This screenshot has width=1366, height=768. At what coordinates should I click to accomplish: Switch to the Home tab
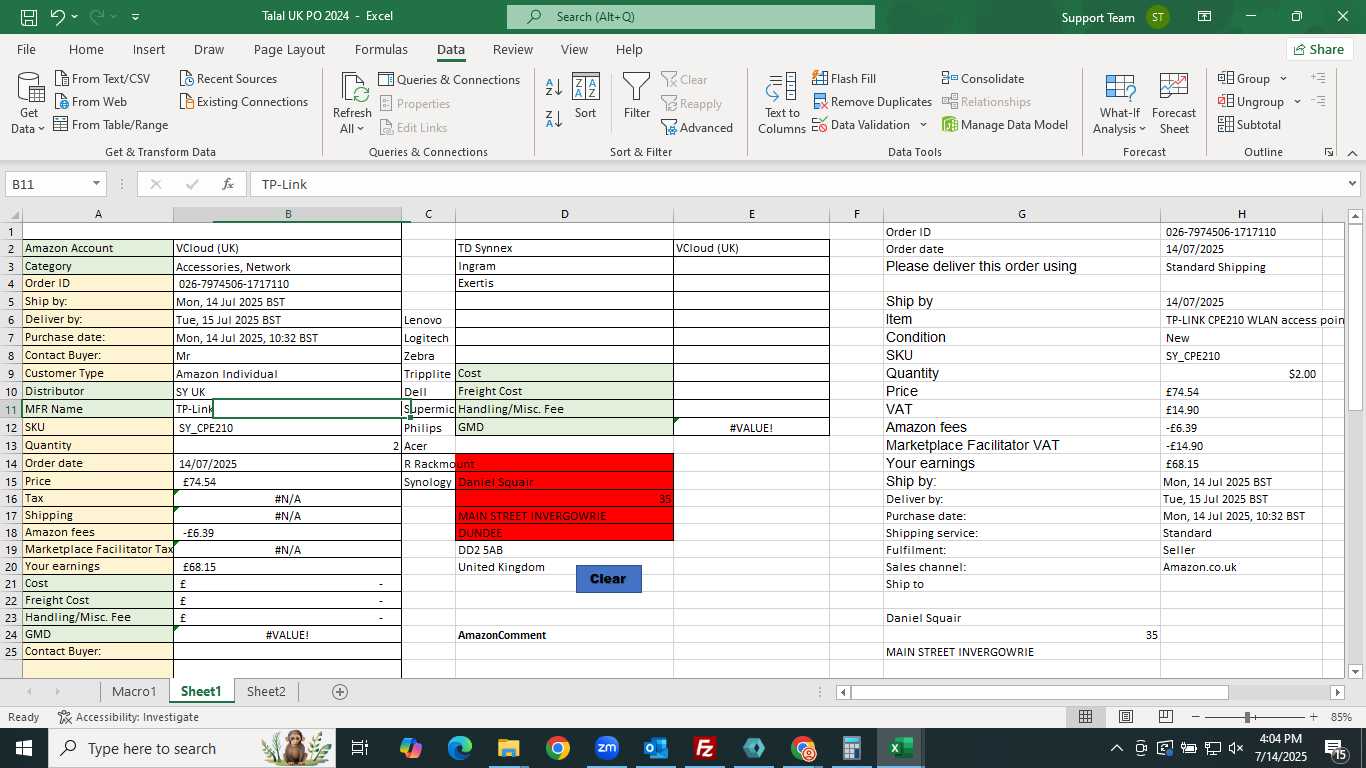86,49
